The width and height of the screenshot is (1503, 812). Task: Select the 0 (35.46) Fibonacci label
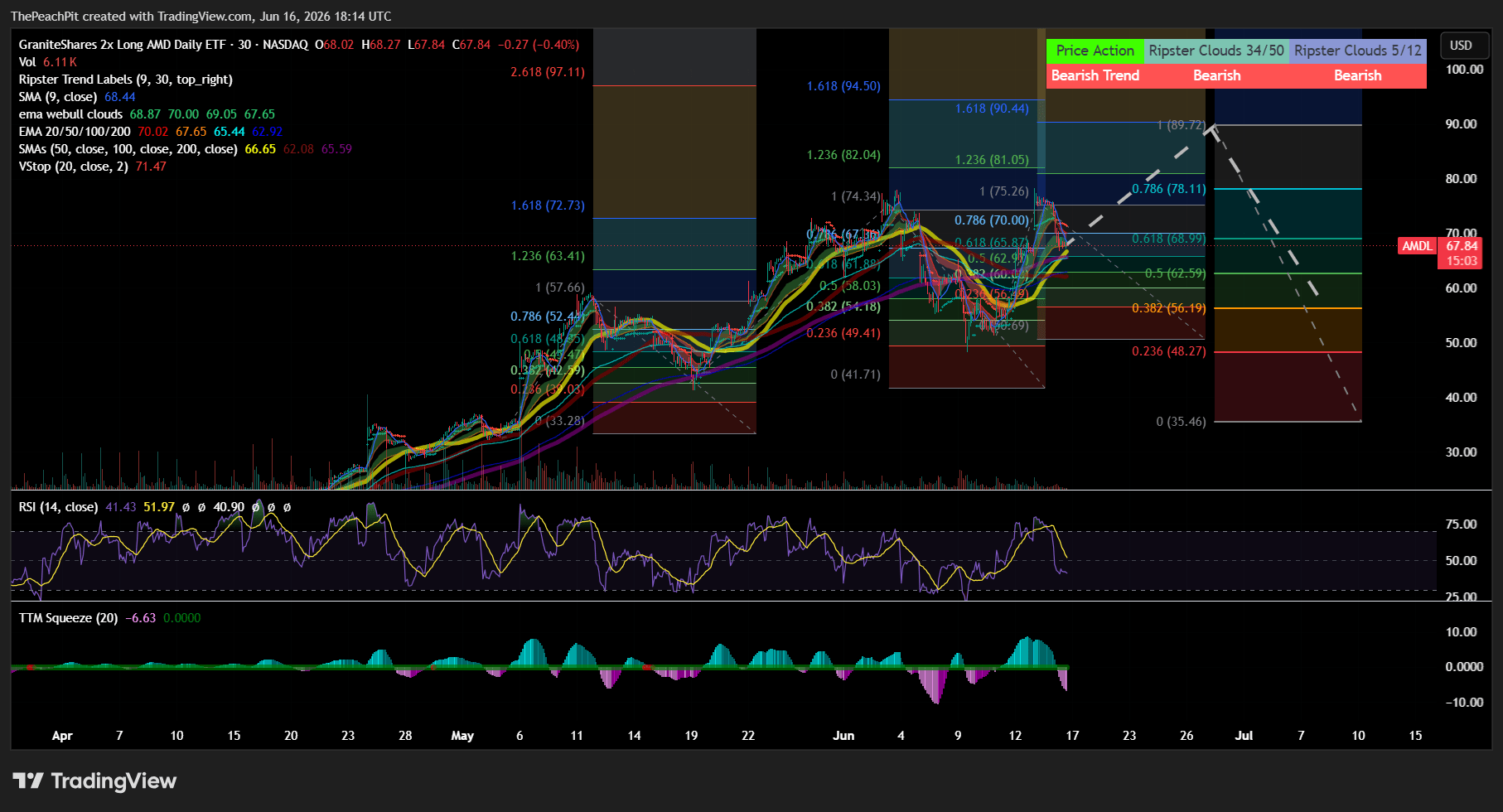pyautogui.click(x=1182, y=422)
